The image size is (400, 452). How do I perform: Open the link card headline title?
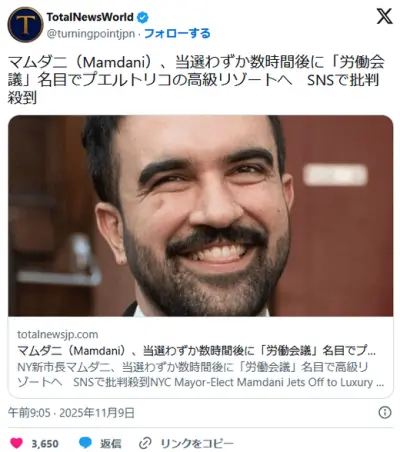click(196, 351)
